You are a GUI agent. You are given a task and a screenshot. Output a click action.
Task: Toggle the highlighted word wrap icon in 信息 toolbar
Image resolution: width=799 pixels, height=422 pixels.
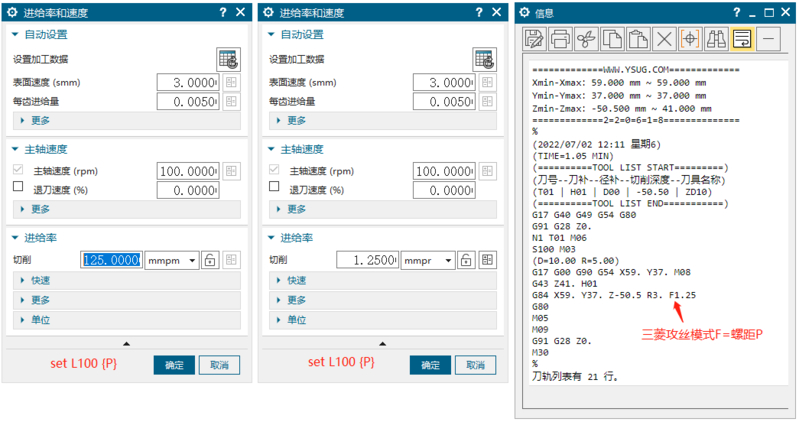tap(742, 39)
